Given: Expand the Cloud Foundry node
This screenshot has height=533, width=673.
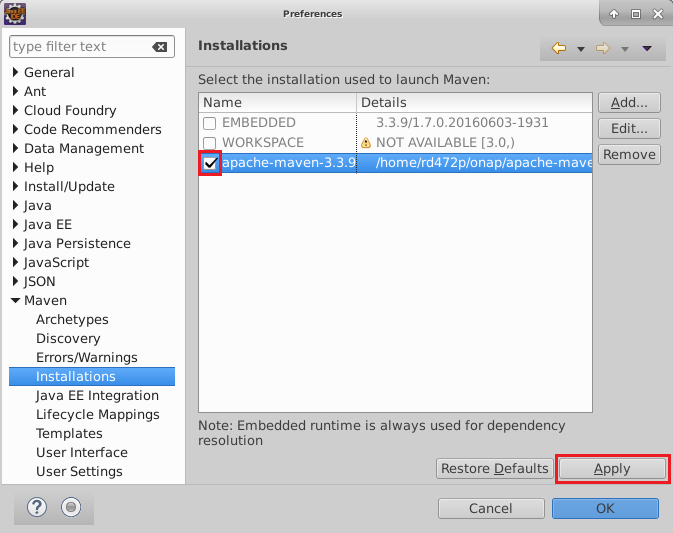Looking at the screenshot, I should tap(15, 110).
